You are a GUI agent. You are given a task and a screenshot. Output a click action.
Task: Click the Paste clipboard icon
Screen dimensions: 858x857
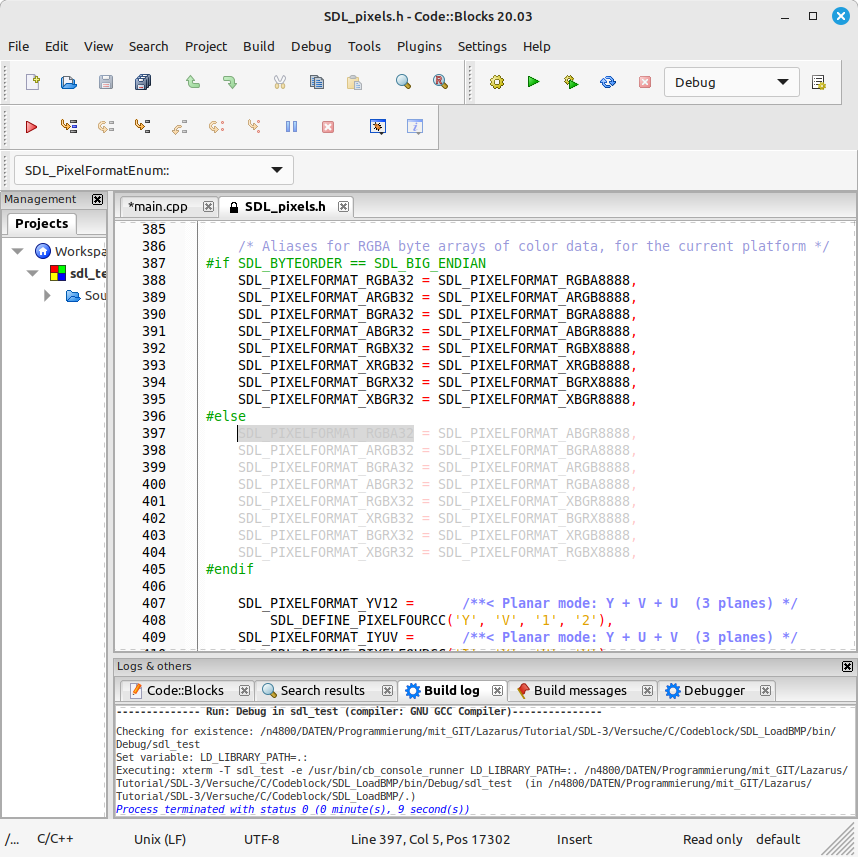click(354, 82)
